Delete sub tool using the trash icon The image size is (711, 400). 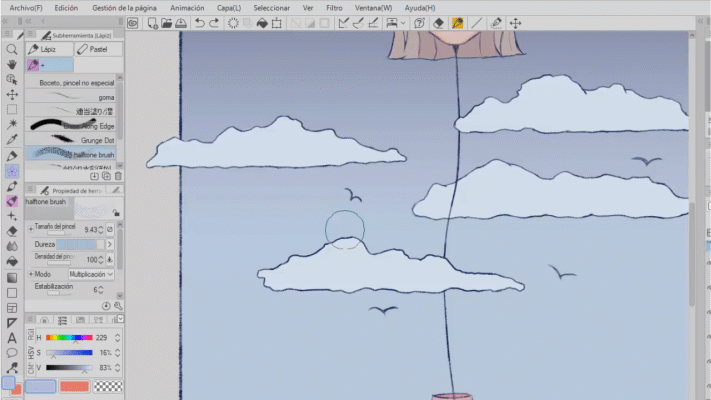point(118,176)
